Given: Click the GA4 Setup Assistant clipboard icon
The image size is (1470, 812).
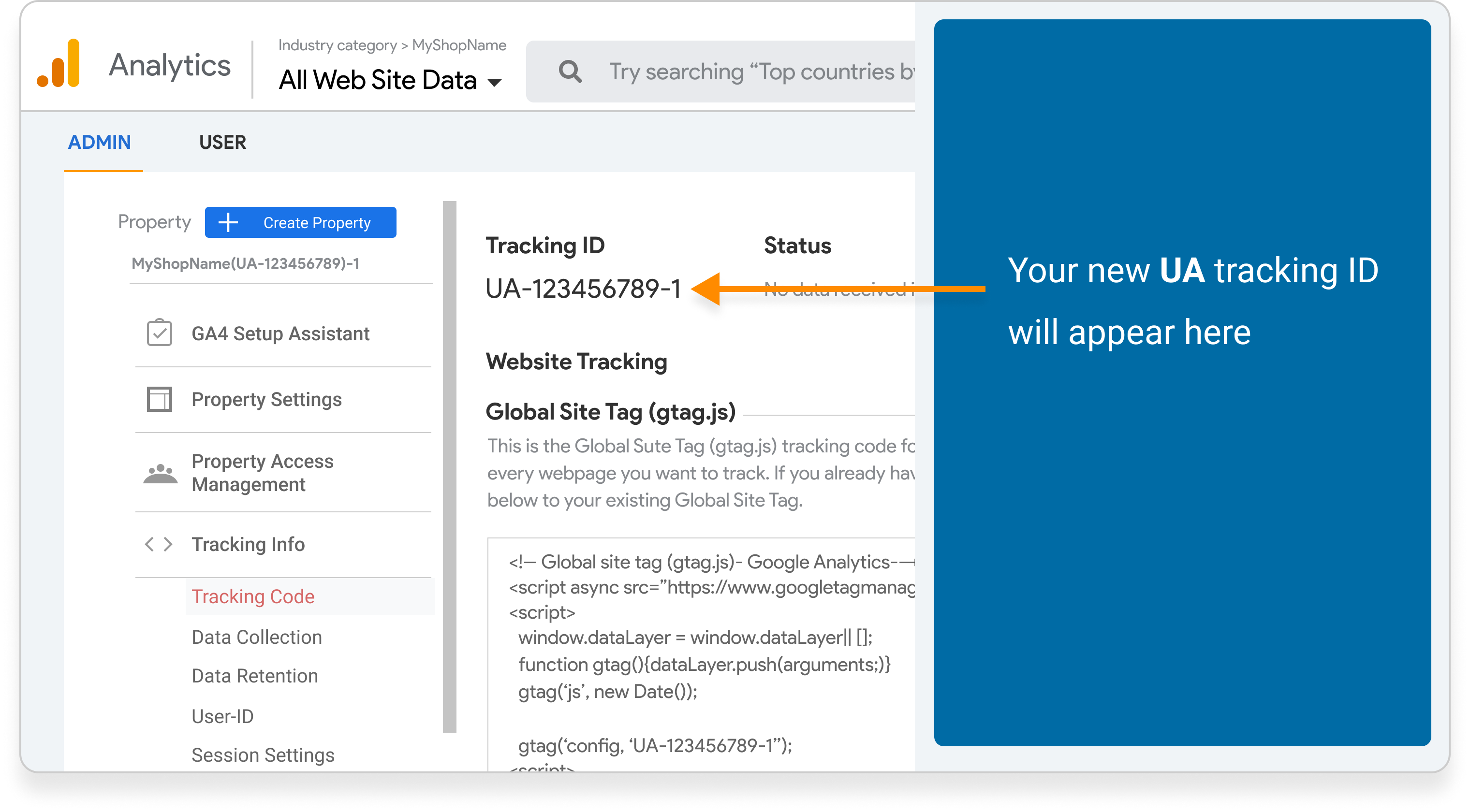Looking at the screenshot, I should (x=159, y=333).
